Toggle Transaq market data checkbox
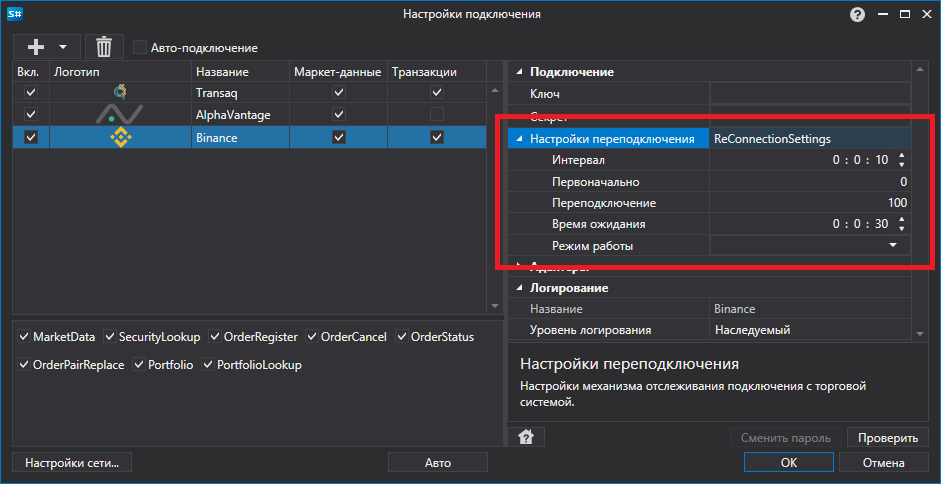The width and height of the screenshot is (941, 484). pos(339,92)
